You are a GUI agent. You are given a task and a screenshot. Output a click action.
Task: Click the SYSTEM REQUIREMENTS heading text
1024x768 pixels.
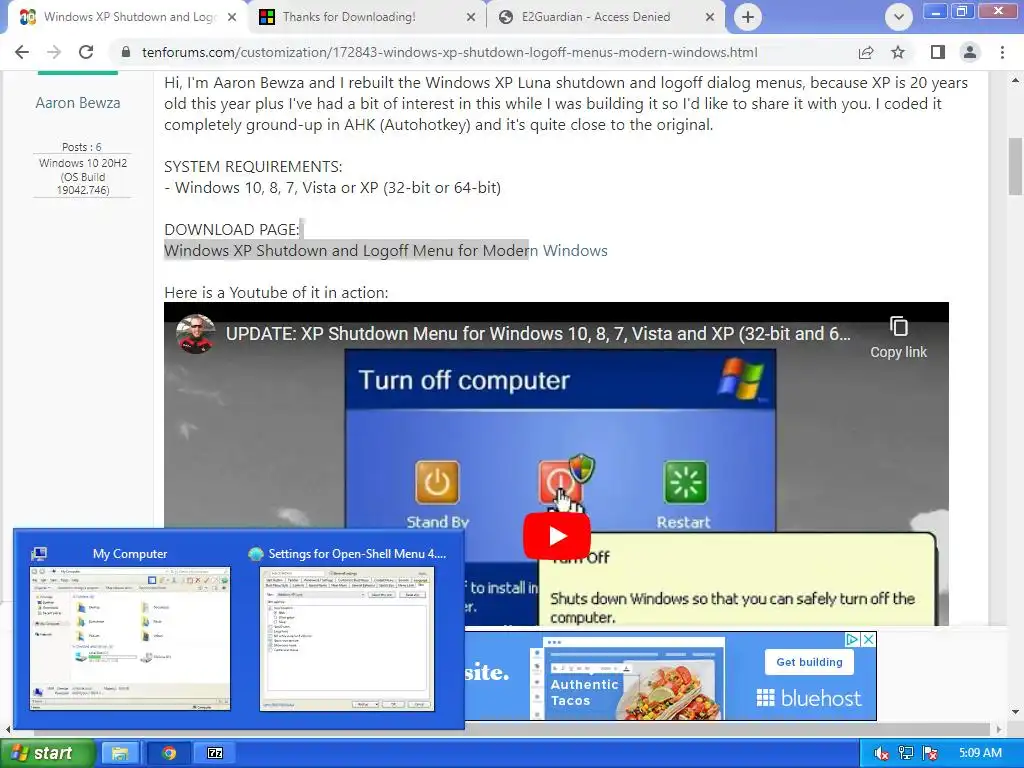click(x=253, y=167)
